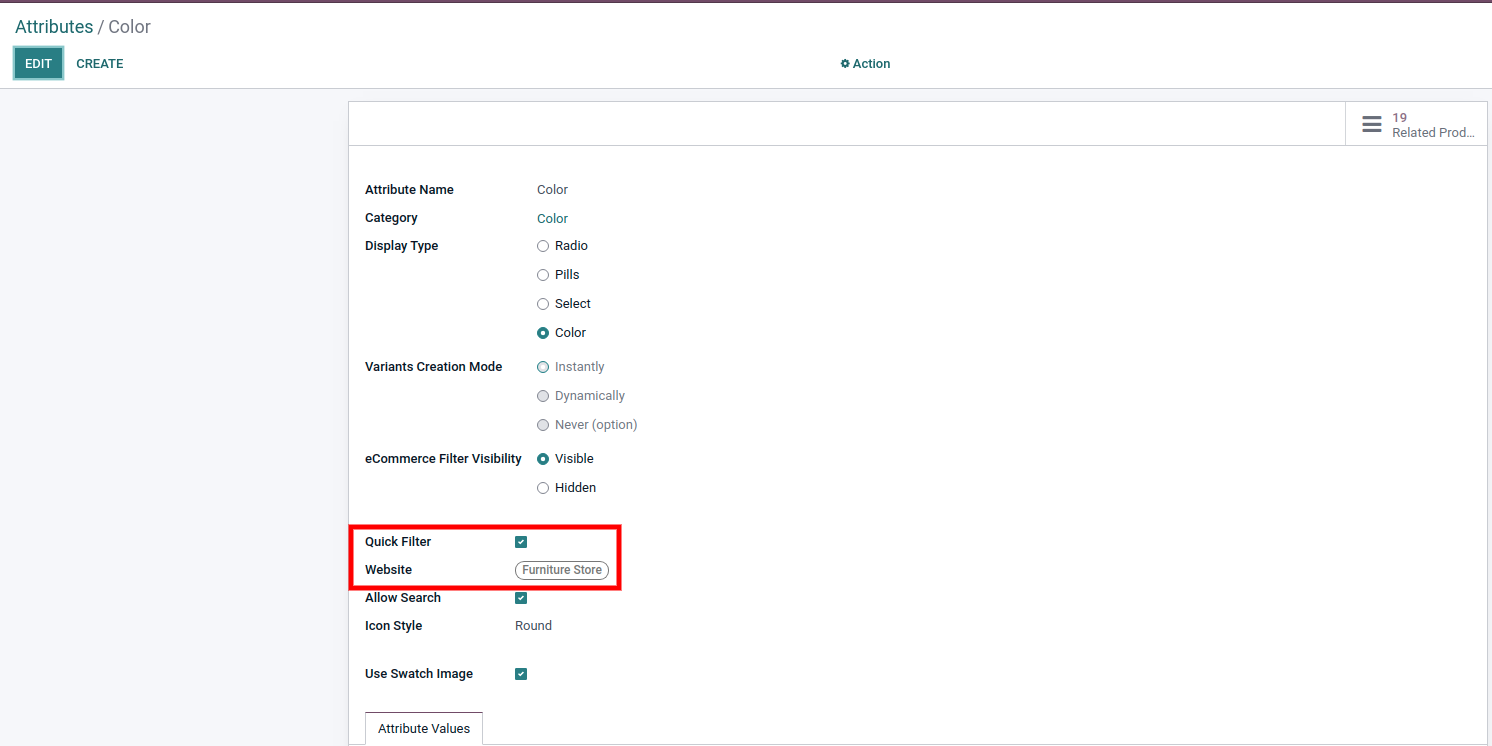
Task: Toggle the Allow Search checkbox
Action: click(521, 598)
